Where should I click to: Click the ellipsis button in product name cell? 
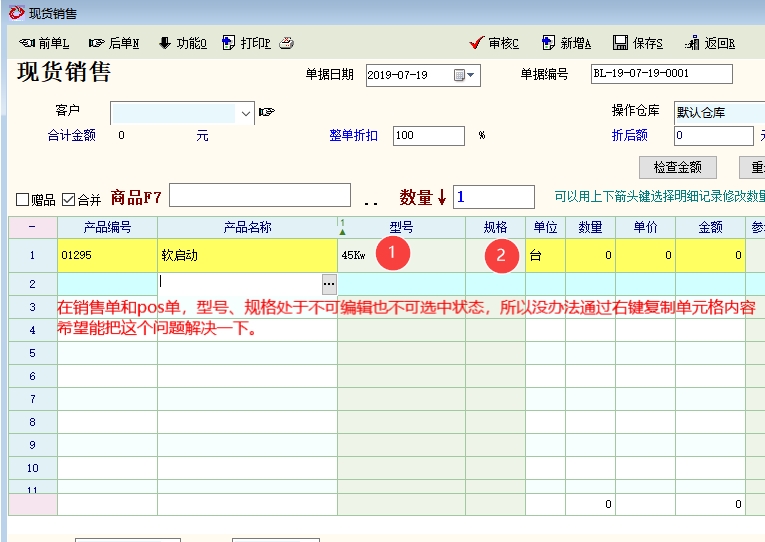tap(329, 283)
